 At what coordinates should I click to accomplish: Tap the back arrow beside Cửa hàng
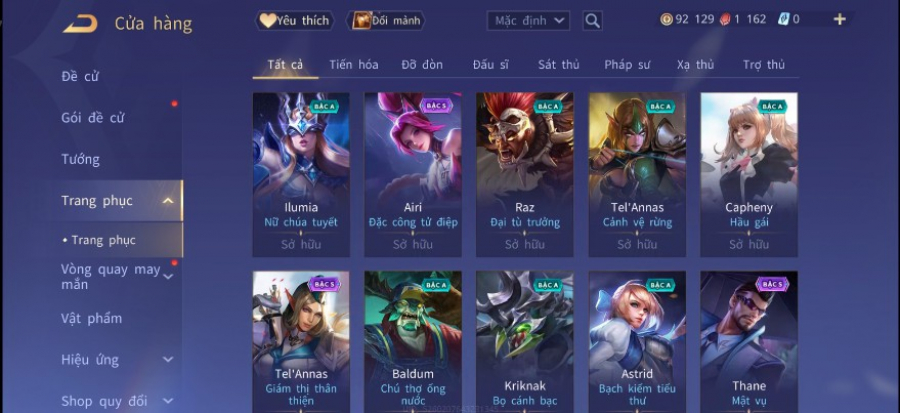tap(80, 24)
